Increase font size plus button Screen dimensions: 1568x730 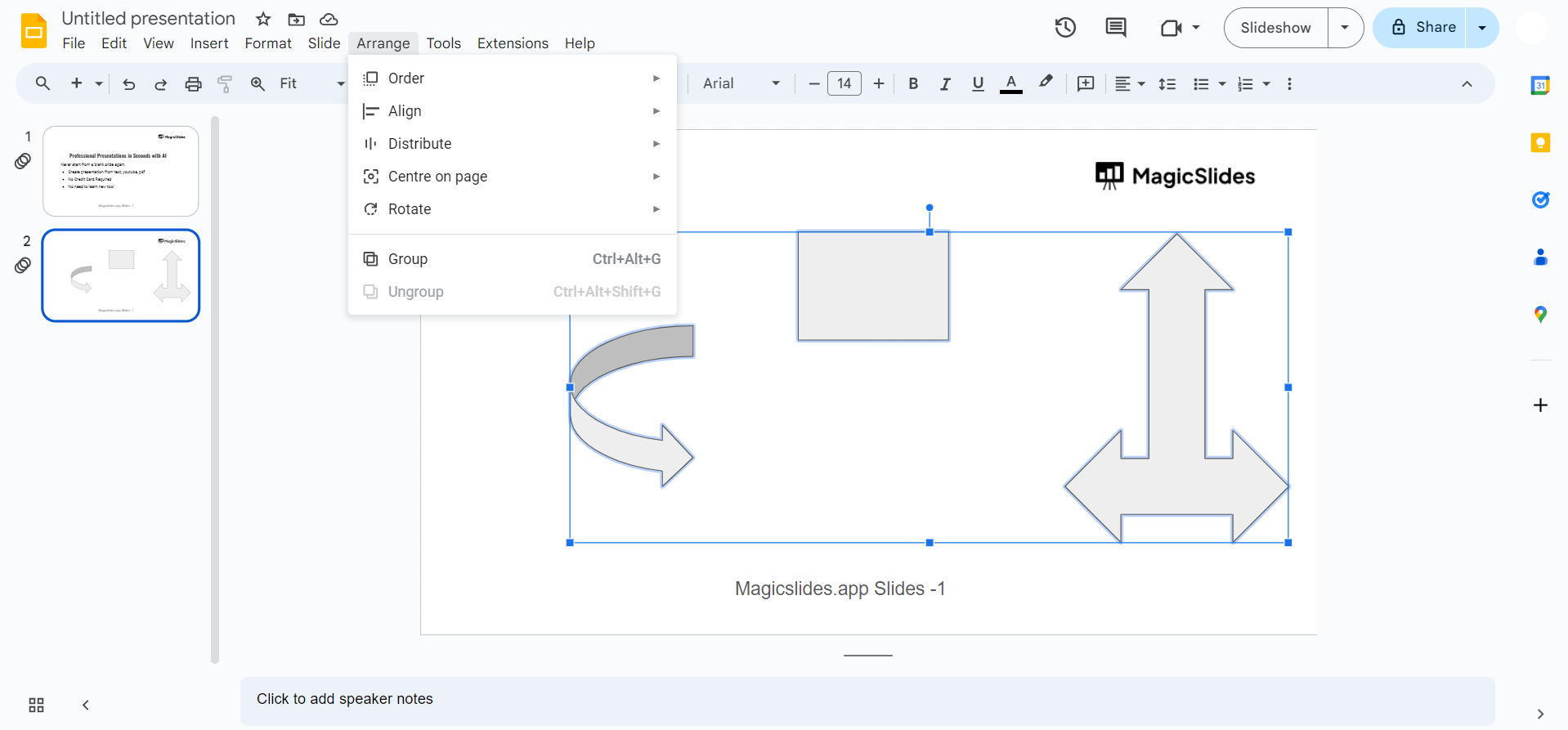[x=879, y=83]
